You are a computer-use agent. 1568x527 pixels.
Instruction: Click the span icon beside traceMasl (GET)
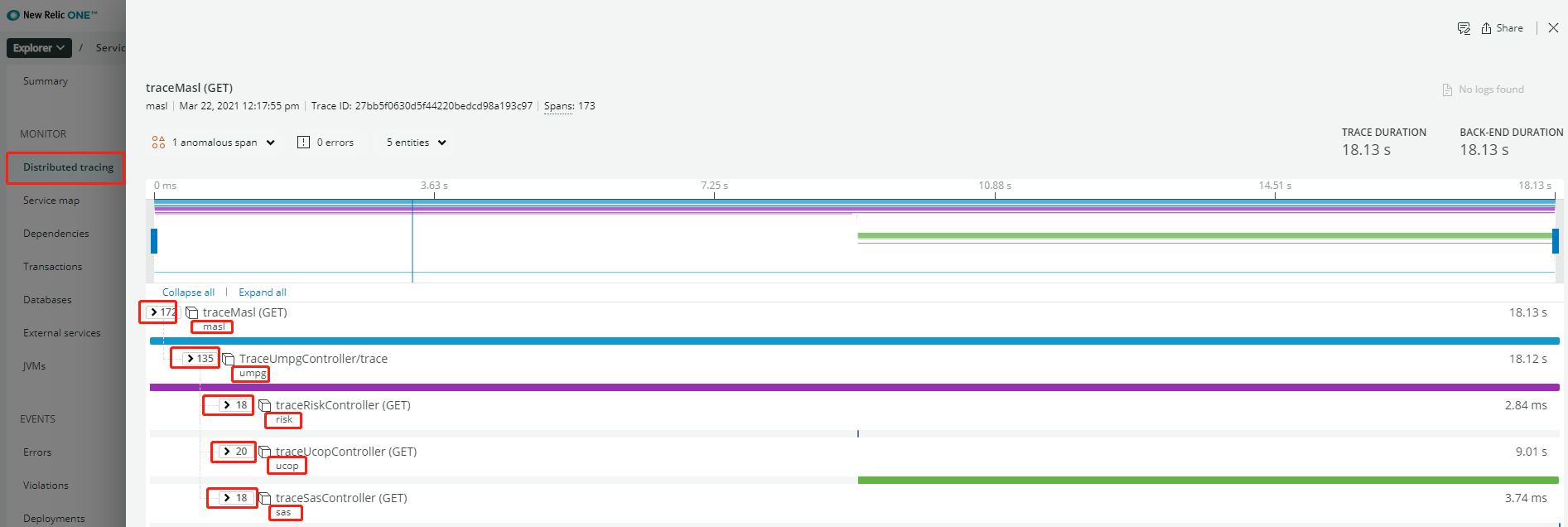pos(192,313)
